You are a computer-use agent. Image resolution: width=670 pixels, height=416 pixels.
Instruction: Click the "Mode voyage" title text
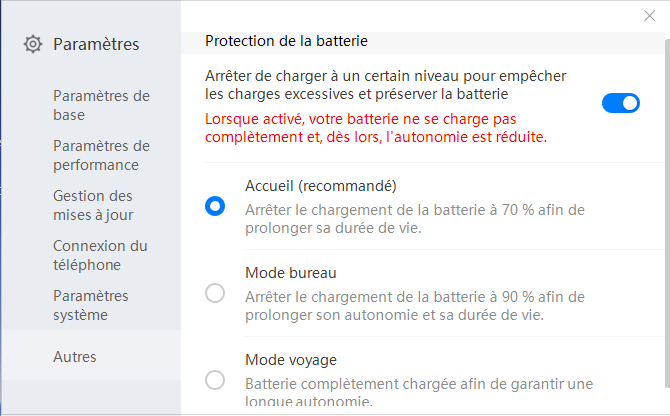coord(291,359)
